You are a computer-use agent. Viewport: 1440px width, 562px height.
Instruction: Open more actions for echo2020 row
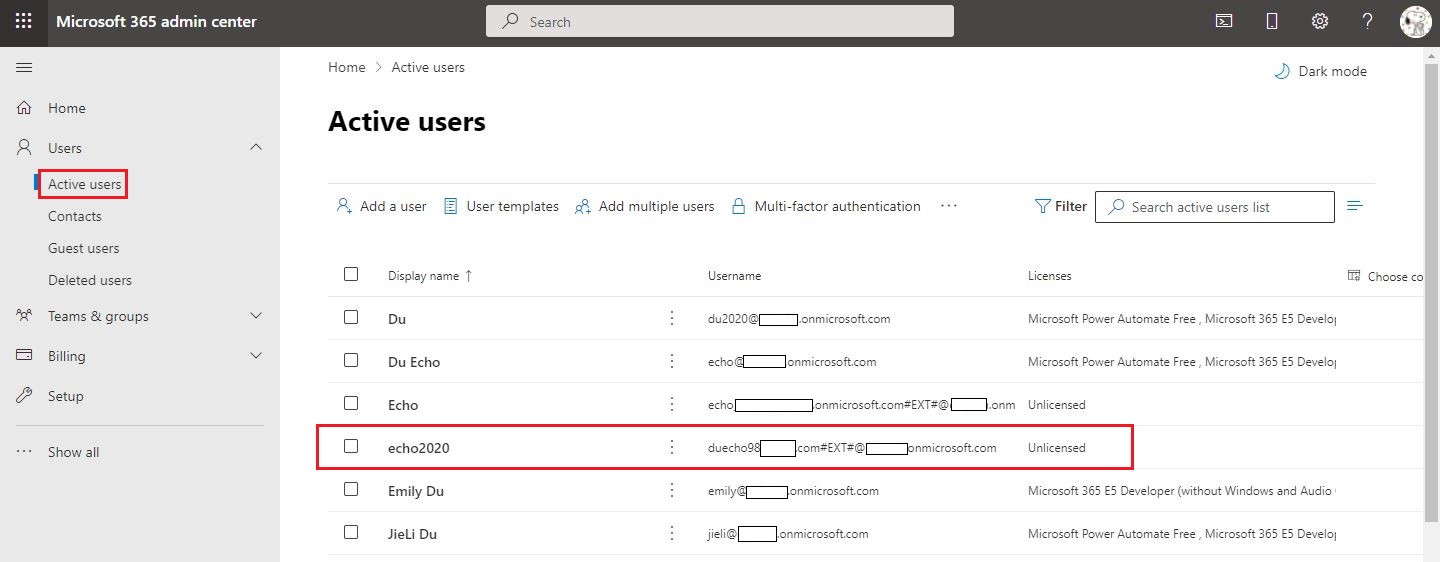672,447
